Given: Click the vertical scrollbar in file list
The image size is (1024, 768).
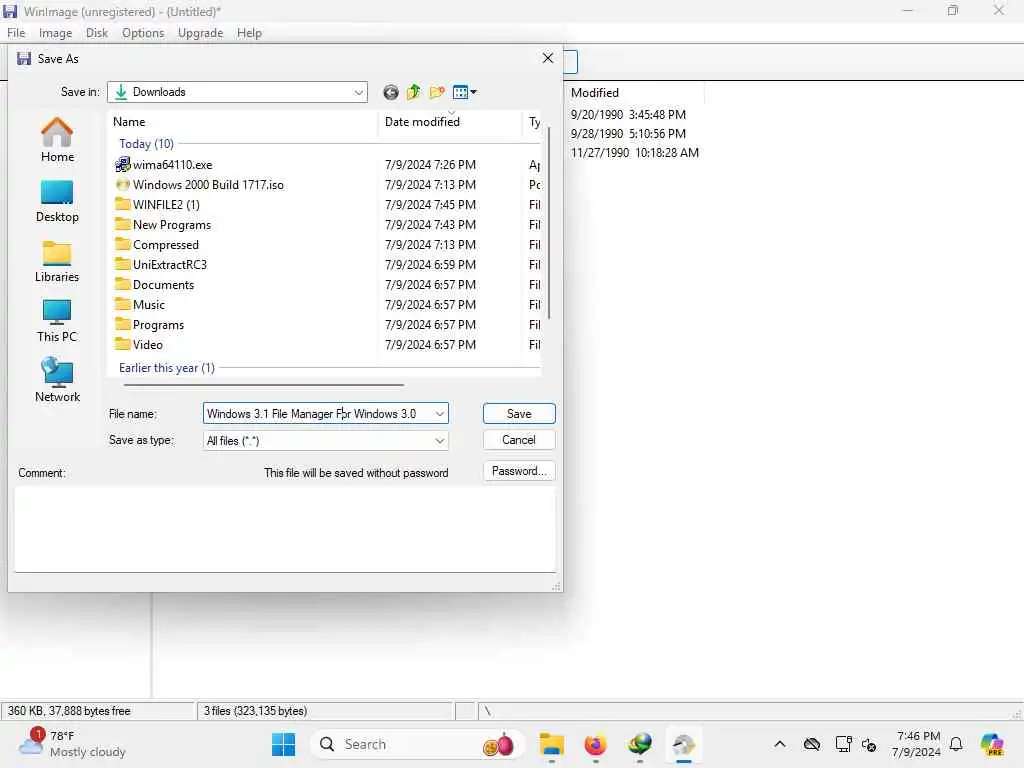Looking at the screenshot, I should click(x=549, y=223).
